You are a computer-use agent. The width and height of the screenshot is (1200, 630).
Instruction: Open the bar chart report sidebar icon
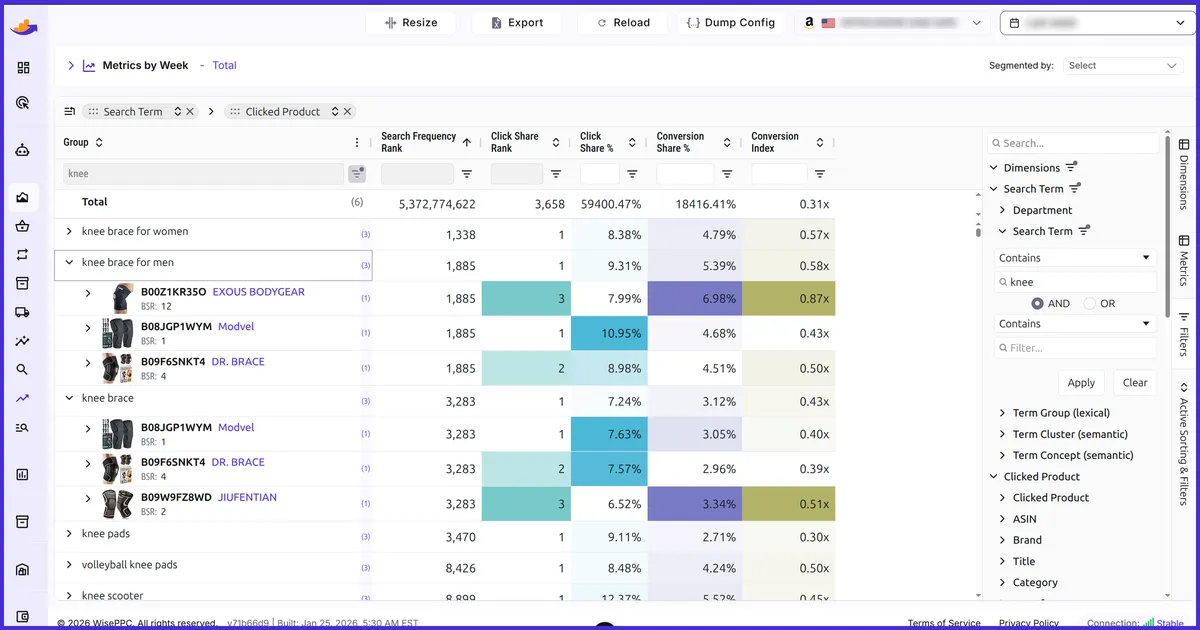23,474
